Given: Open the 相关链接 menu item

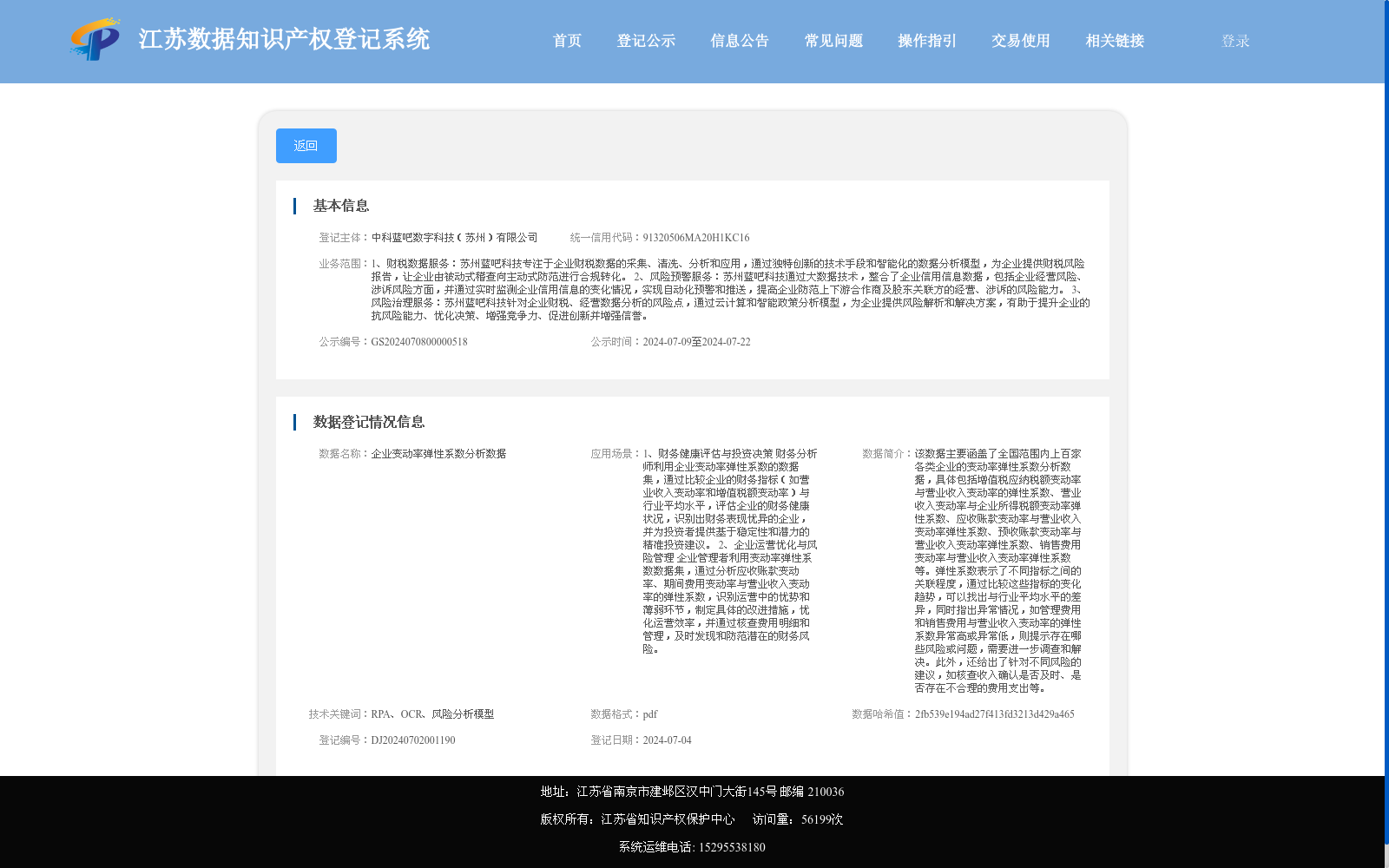Looking at the screenshot, I should tap(1115, 41).
